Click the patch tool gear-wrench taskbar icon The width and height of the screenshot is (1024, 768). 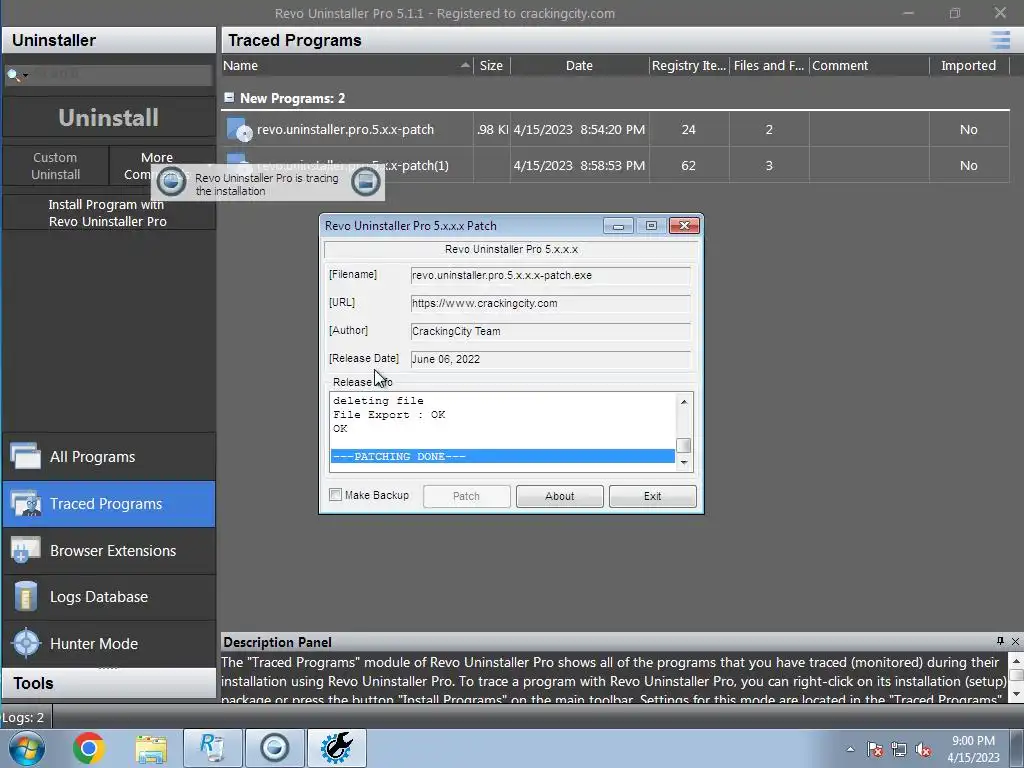click(336, 748)
